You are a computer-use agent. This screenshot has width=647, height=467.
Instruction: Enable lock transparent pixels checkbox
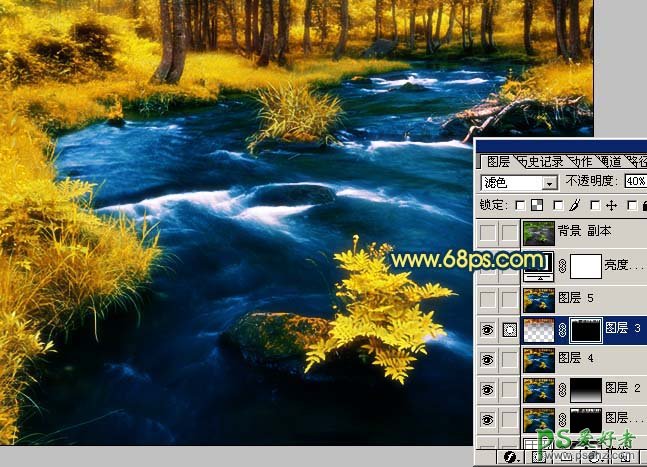520,205
